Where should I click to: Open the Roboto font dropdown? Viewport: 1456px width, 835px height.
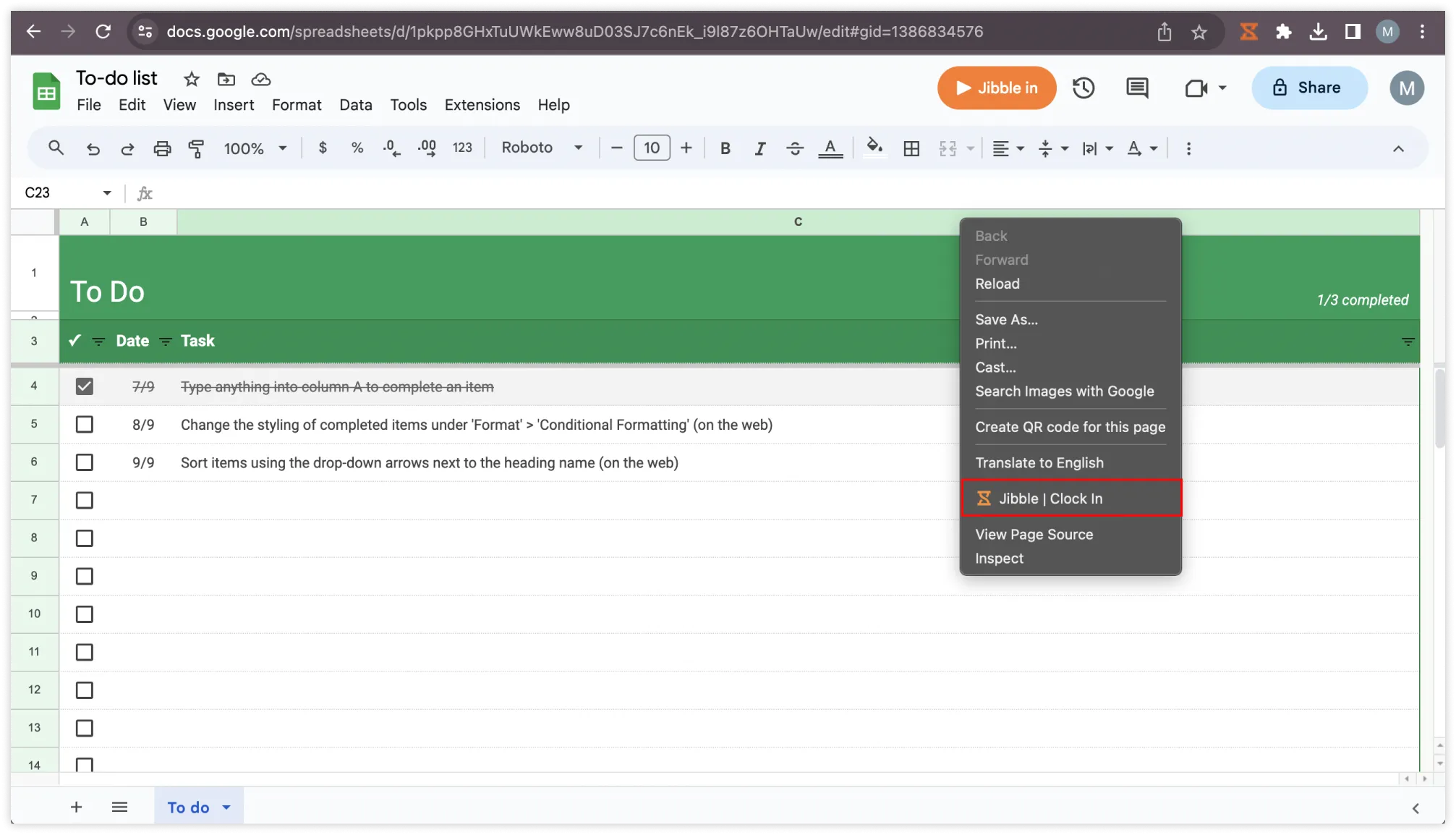pyautogui.click(x=542, y=148)
